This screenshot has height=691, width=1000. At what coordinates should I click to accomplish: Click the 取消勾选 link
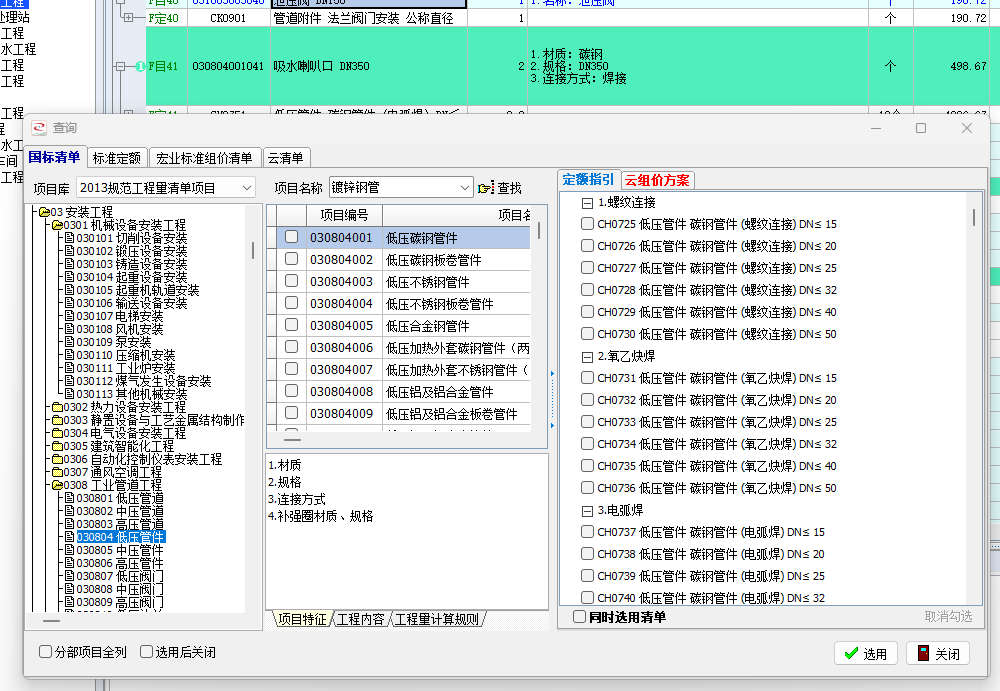[x=948, y=616]
